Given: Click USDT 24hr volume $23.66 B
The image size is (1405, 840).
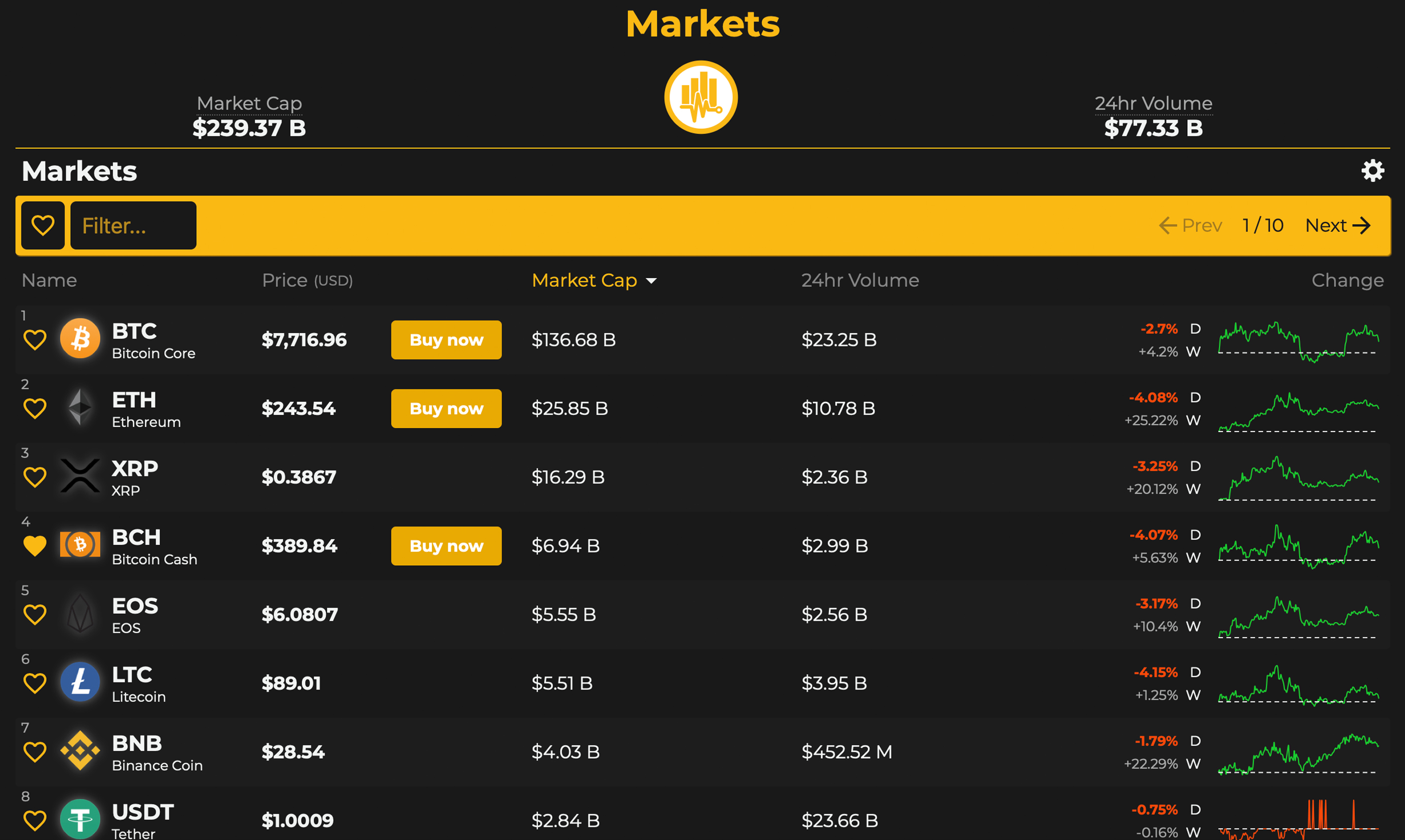Looking at the screenshot, I should tap(840, 821).
